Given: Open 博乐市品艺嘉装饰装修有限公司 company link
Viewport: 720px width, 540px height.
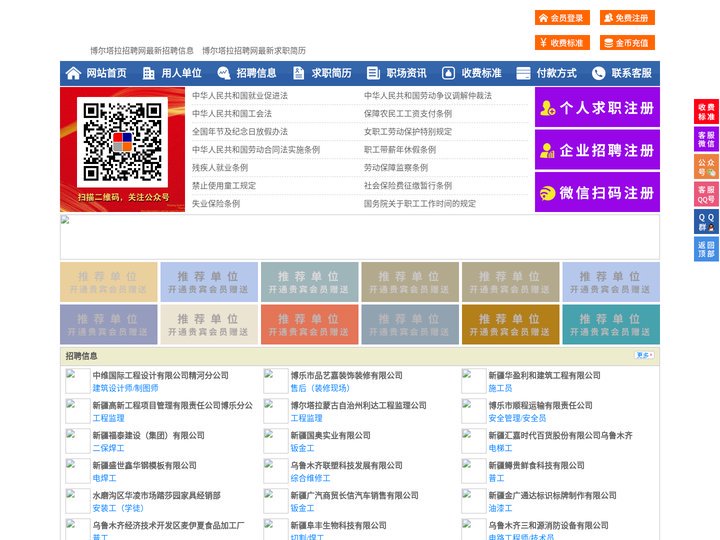Looking at the screenshot, I should coord(346,375).
